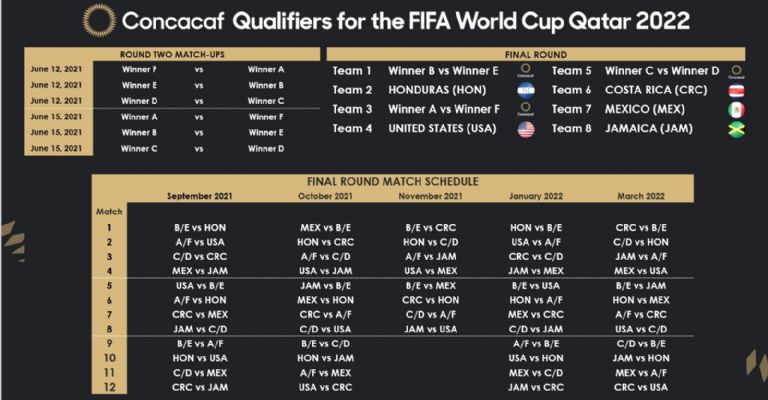Image resolution: width=768 pixels, height=400 pixels.
Task: Click USA vs MEX in November 2021
Action: [x=431, y=271]
